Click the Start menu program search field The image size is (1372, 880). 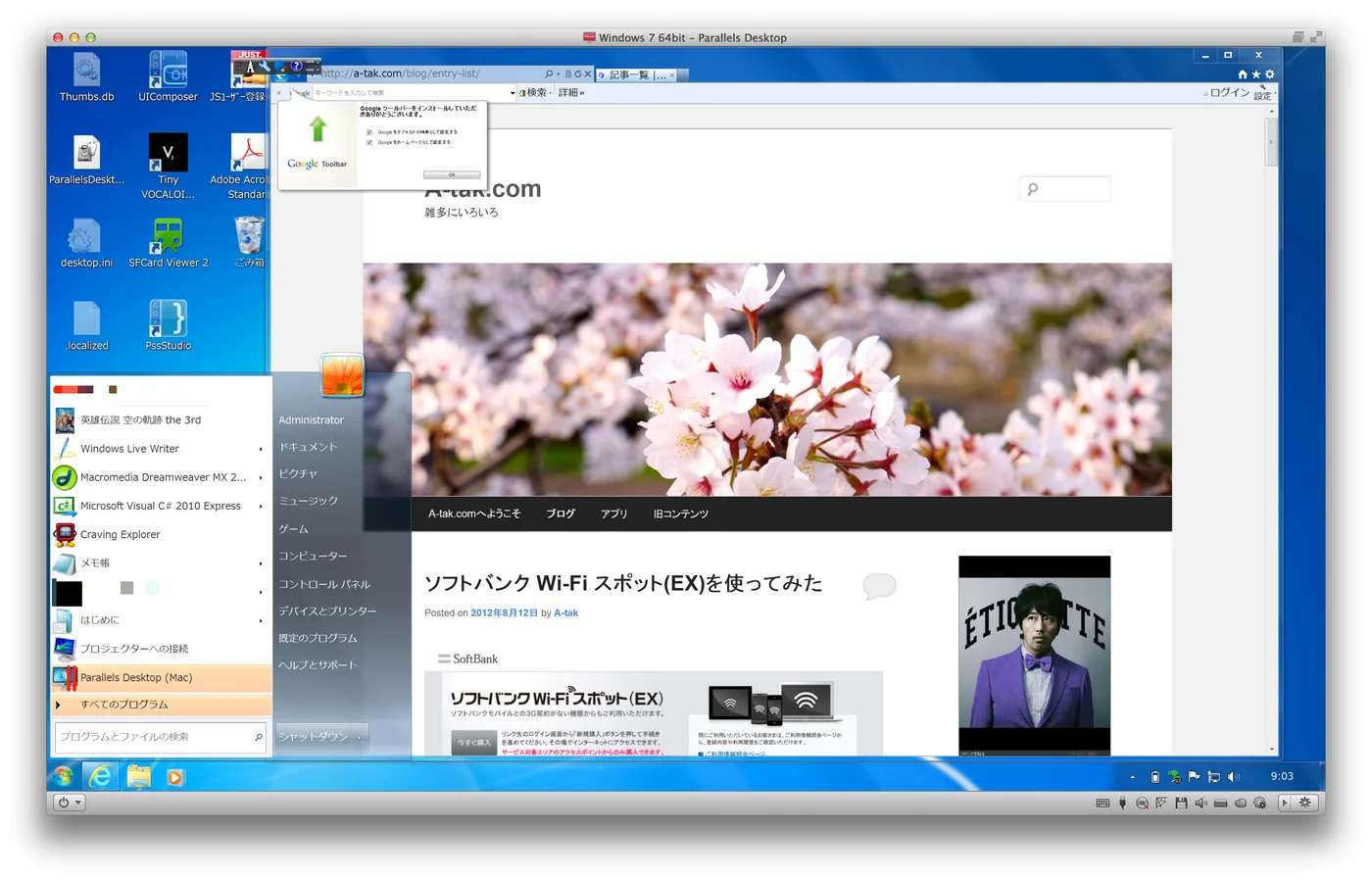[x=160, y=737]
